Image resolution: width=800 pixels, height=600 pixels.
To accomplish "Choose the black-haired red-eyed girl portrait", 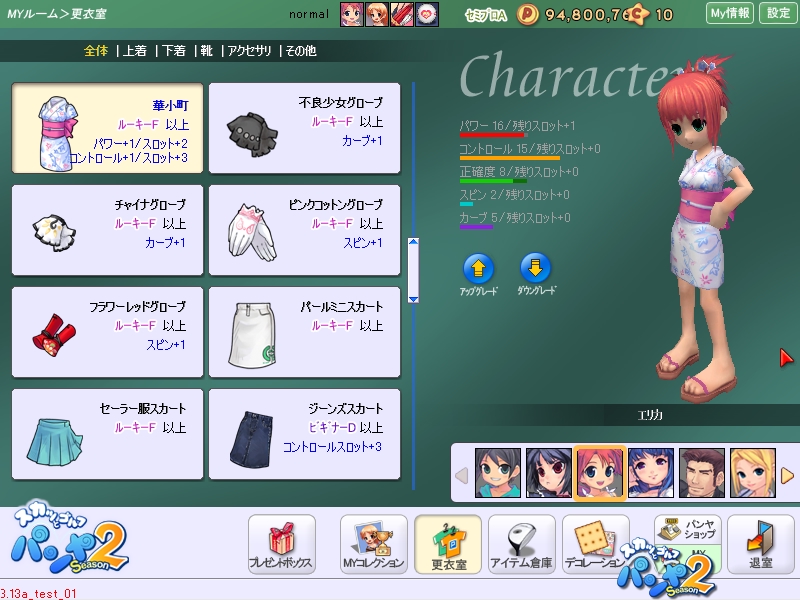I will pos(549,472).
